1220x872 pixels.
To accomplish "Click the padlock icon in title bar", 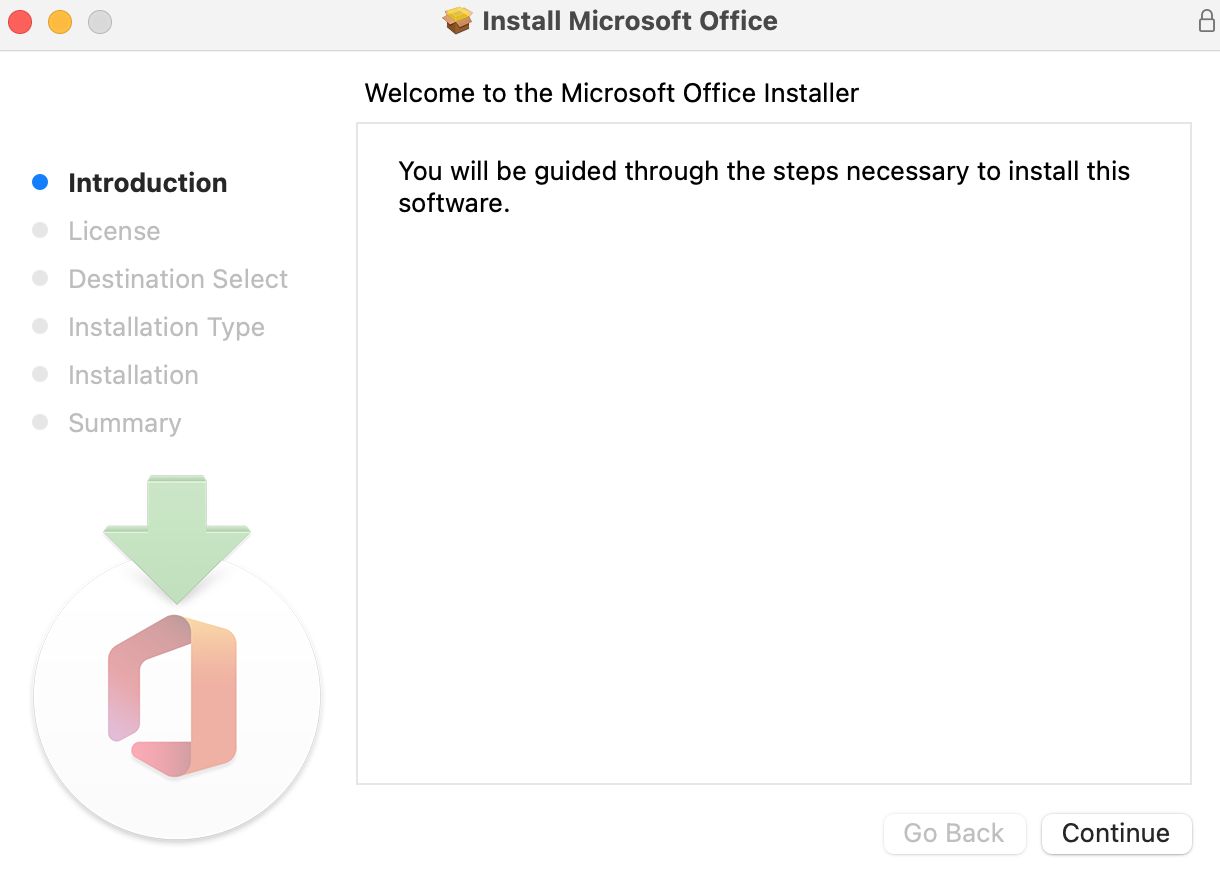I will (x=1207, y=21).
